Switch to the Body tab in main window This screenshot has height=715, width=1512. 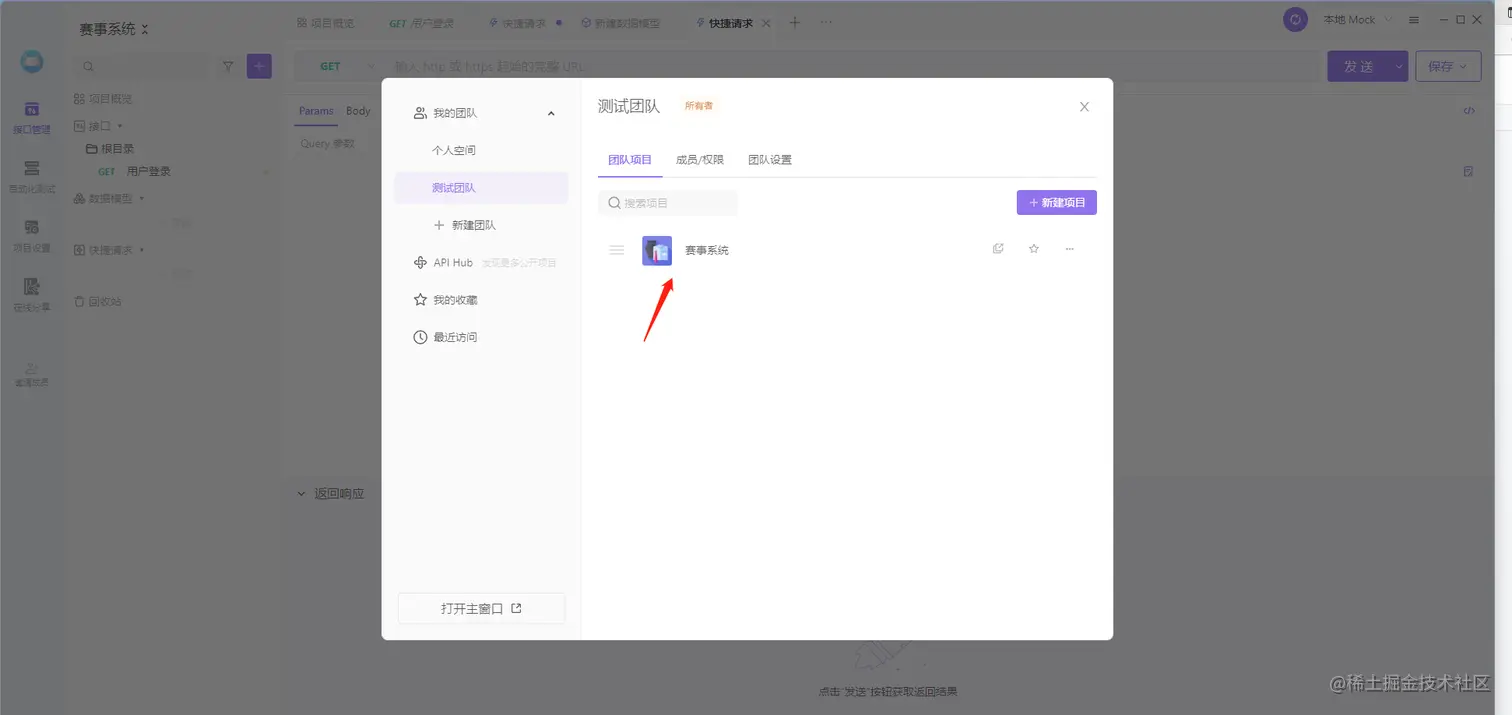point(358,111)
